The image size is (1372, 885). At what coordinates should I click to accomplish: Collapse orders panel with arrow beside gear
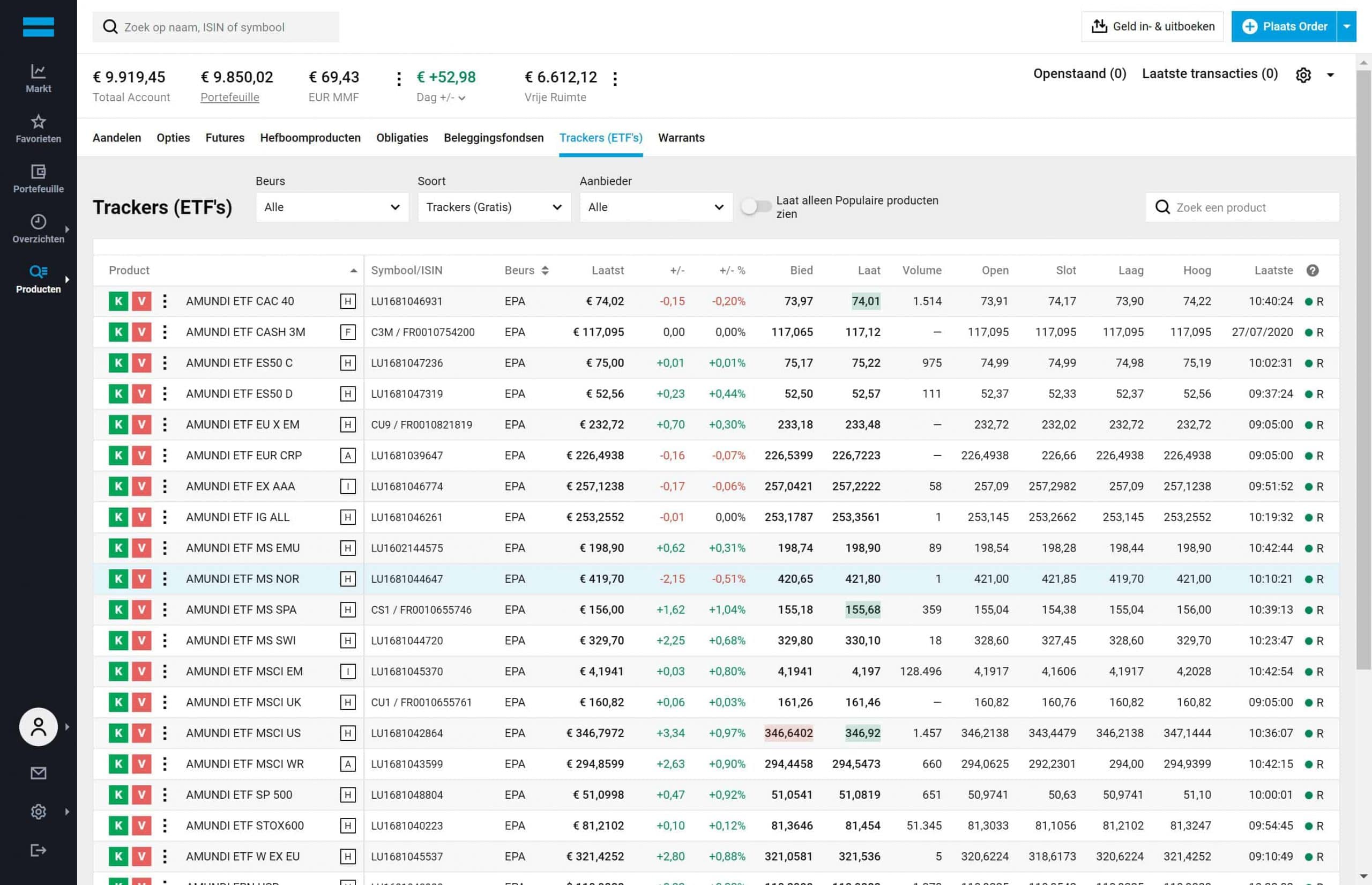point(1330,75)
